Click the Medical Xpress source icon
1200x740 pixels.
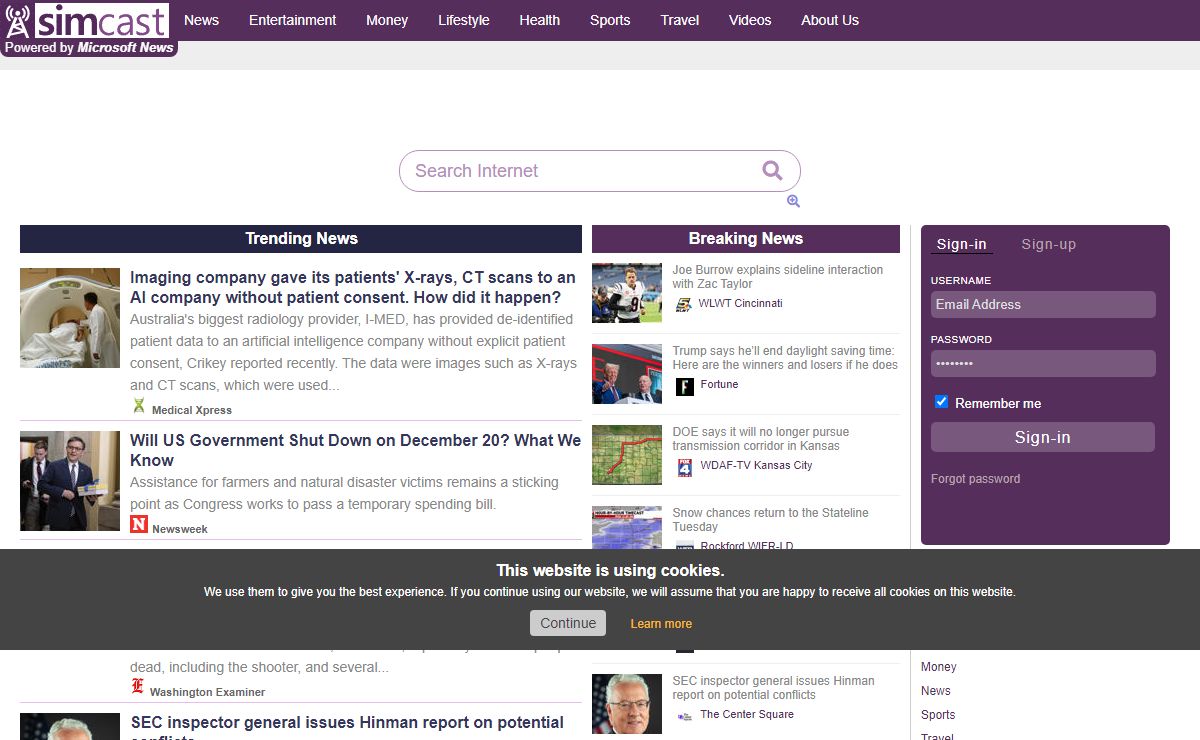(x=139, y=406)
